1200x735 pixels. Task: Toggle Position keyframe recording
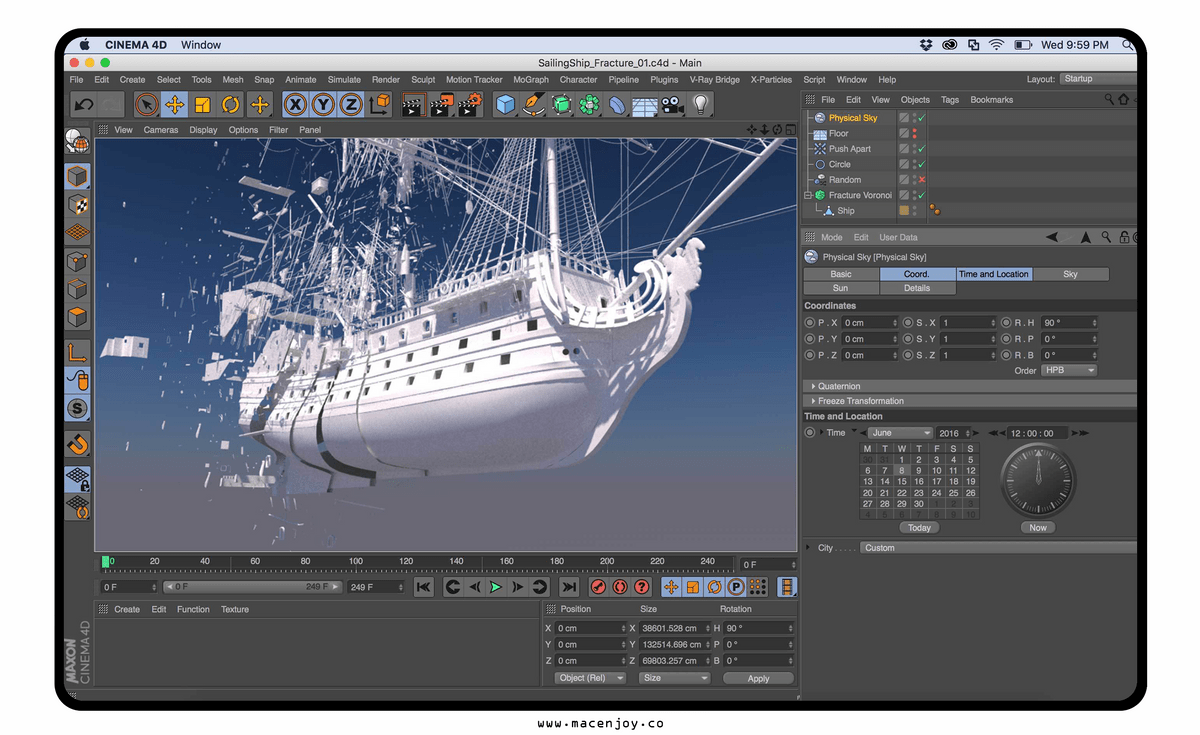(671, 587)
